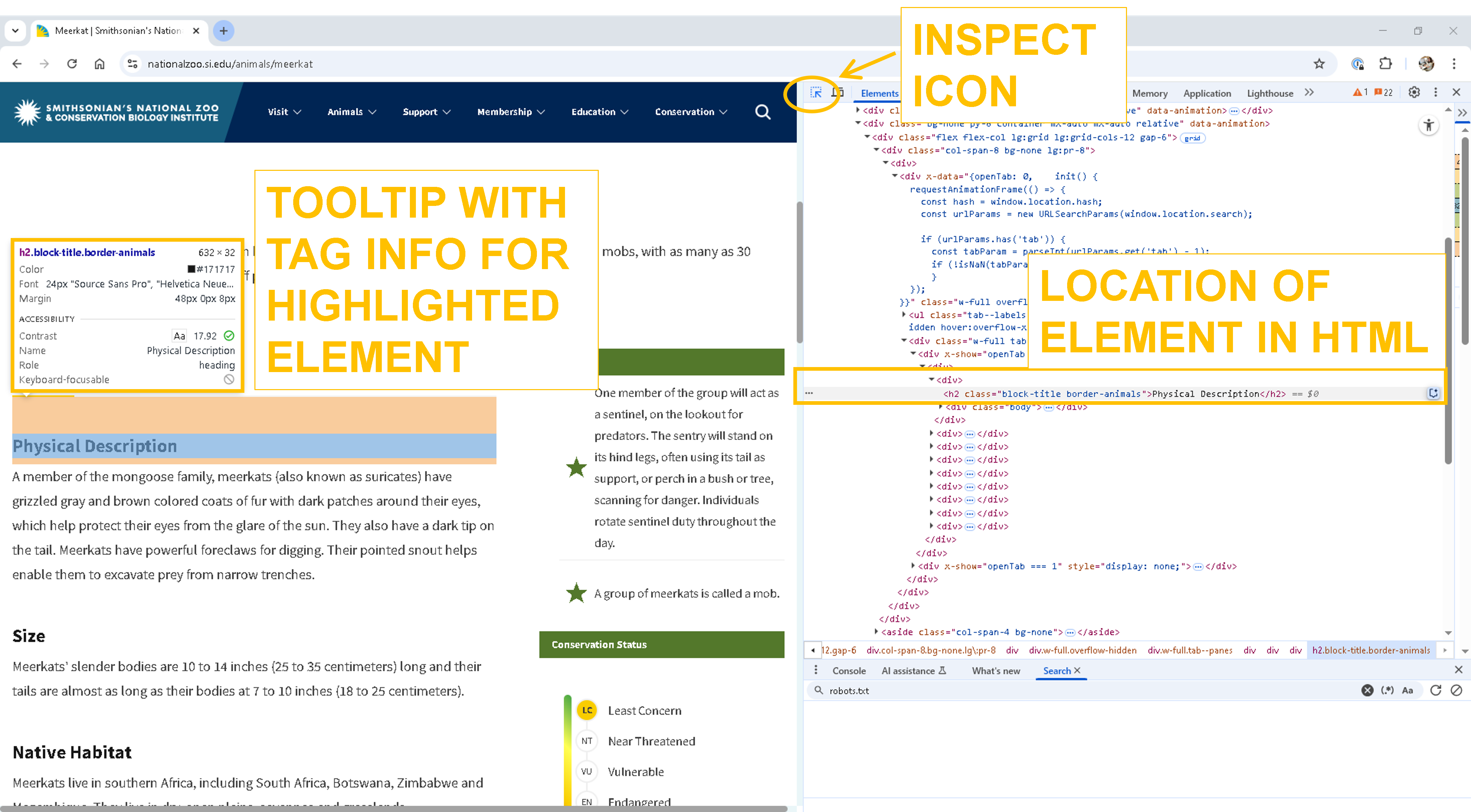Collapse the div x-data openTab element

[895, 176]
